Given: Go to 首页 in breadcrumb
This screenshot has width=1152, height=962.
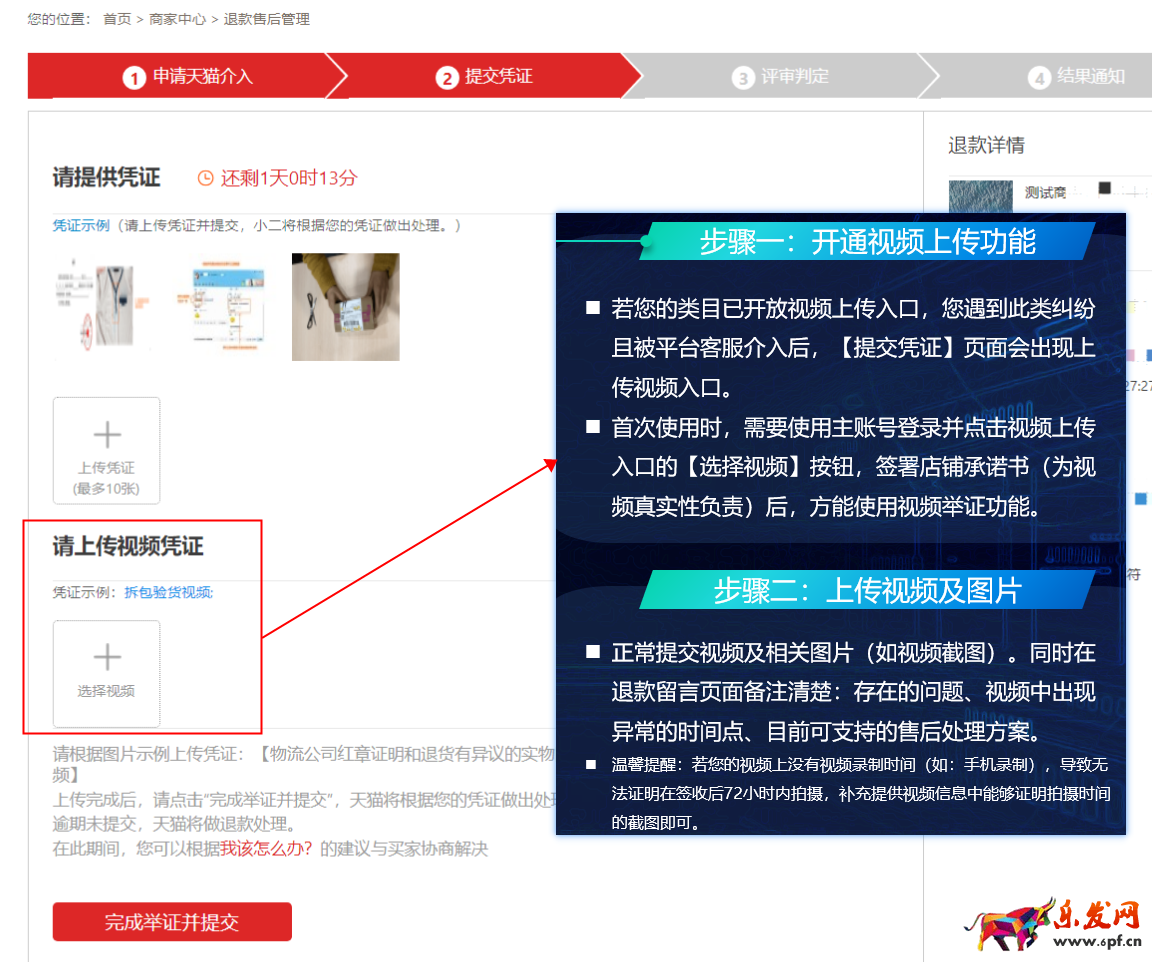Looking at the screenshot, I should [117, 19].
